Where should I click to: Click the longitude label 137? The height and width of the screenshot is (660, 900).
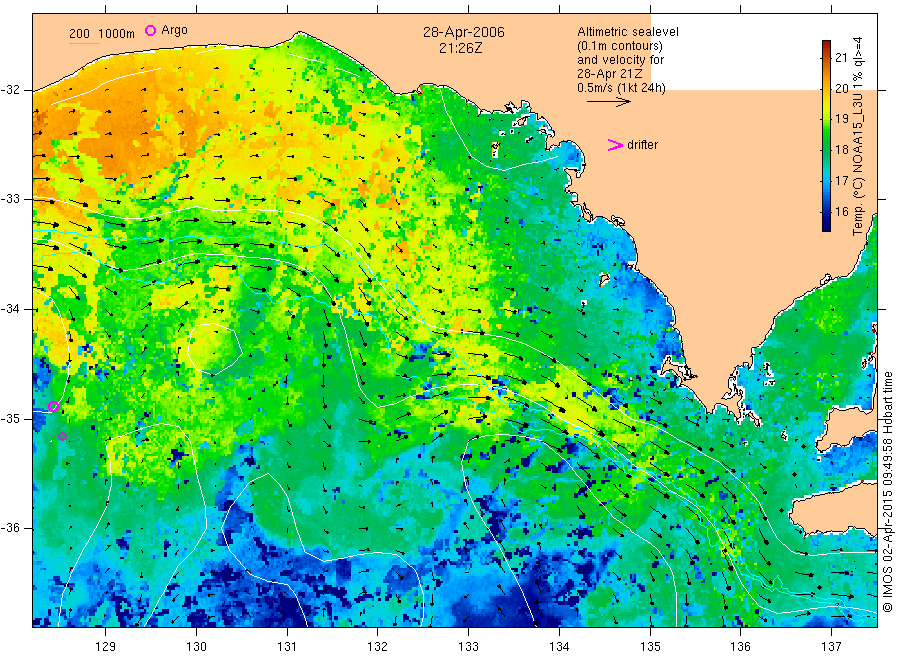pos(831,647)
